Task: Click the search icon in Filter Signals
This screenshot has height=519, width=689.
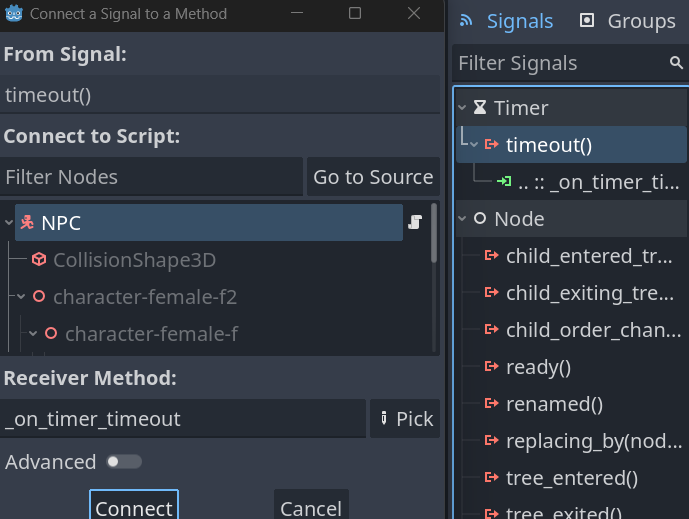Action: point(676,63)
